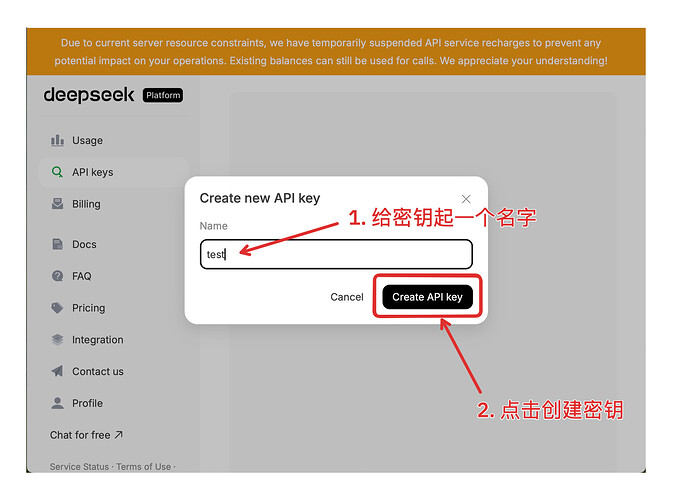Click the Create API key button
Viewport: 673px width, 500px height.
tap(427, 297)
